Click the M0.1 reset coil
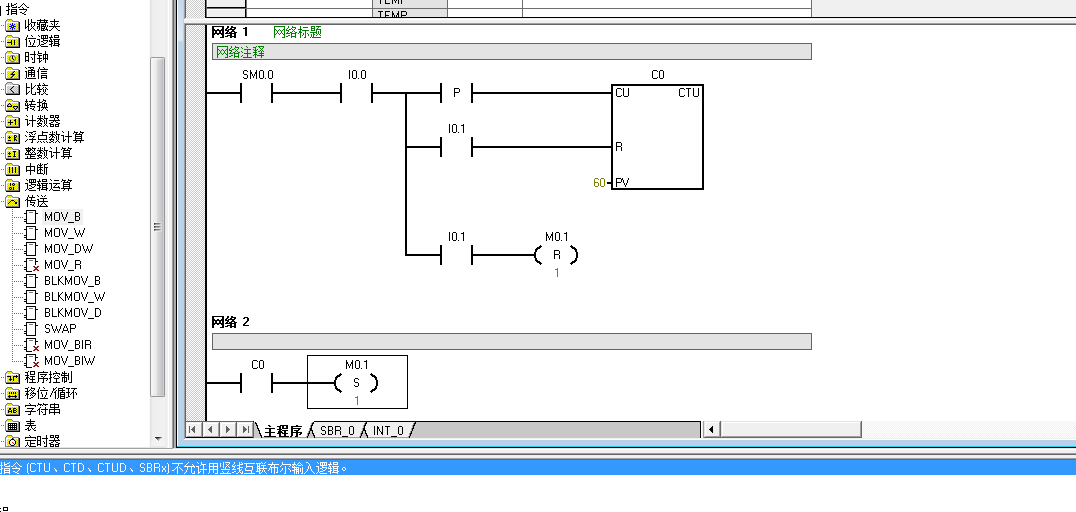The height and width of the screenshot is (512, 1076). 556,256
